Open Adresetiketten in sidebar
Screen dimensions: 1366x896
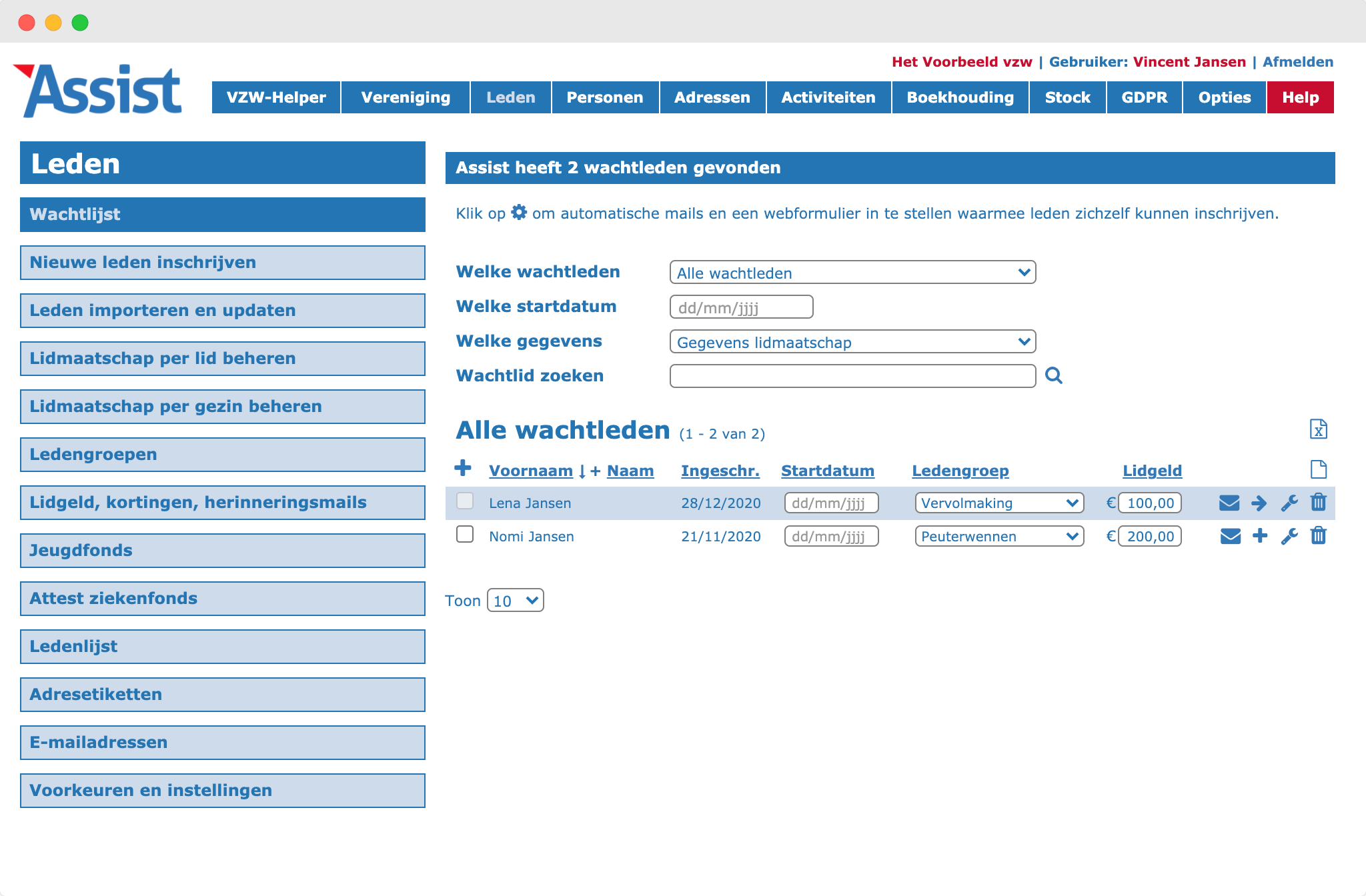click(x=223, y=695)
